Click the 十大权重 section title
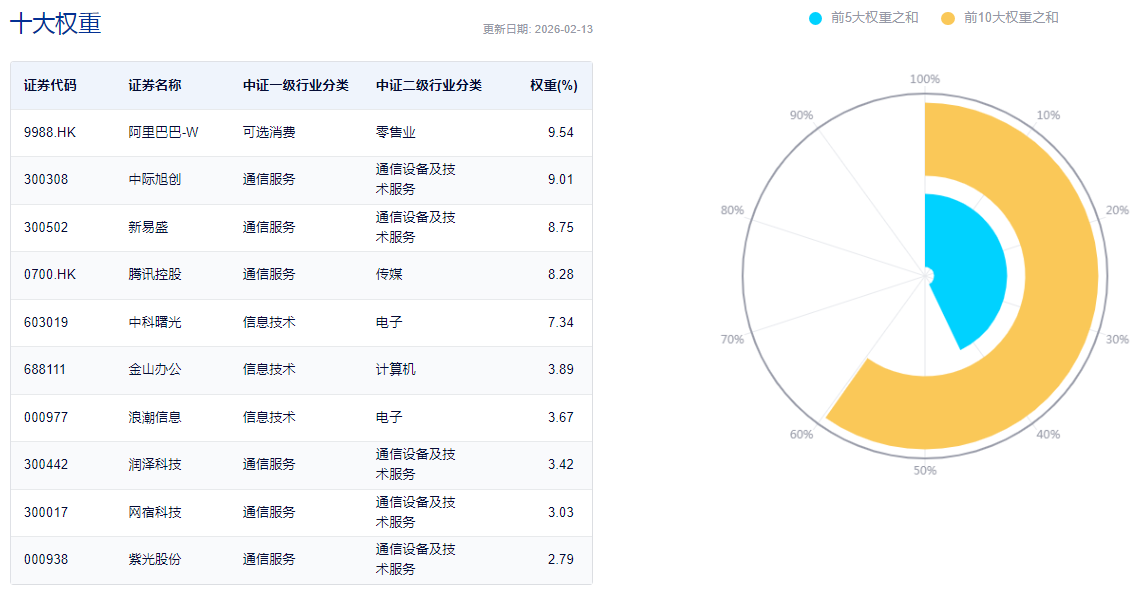 [56, 24]
